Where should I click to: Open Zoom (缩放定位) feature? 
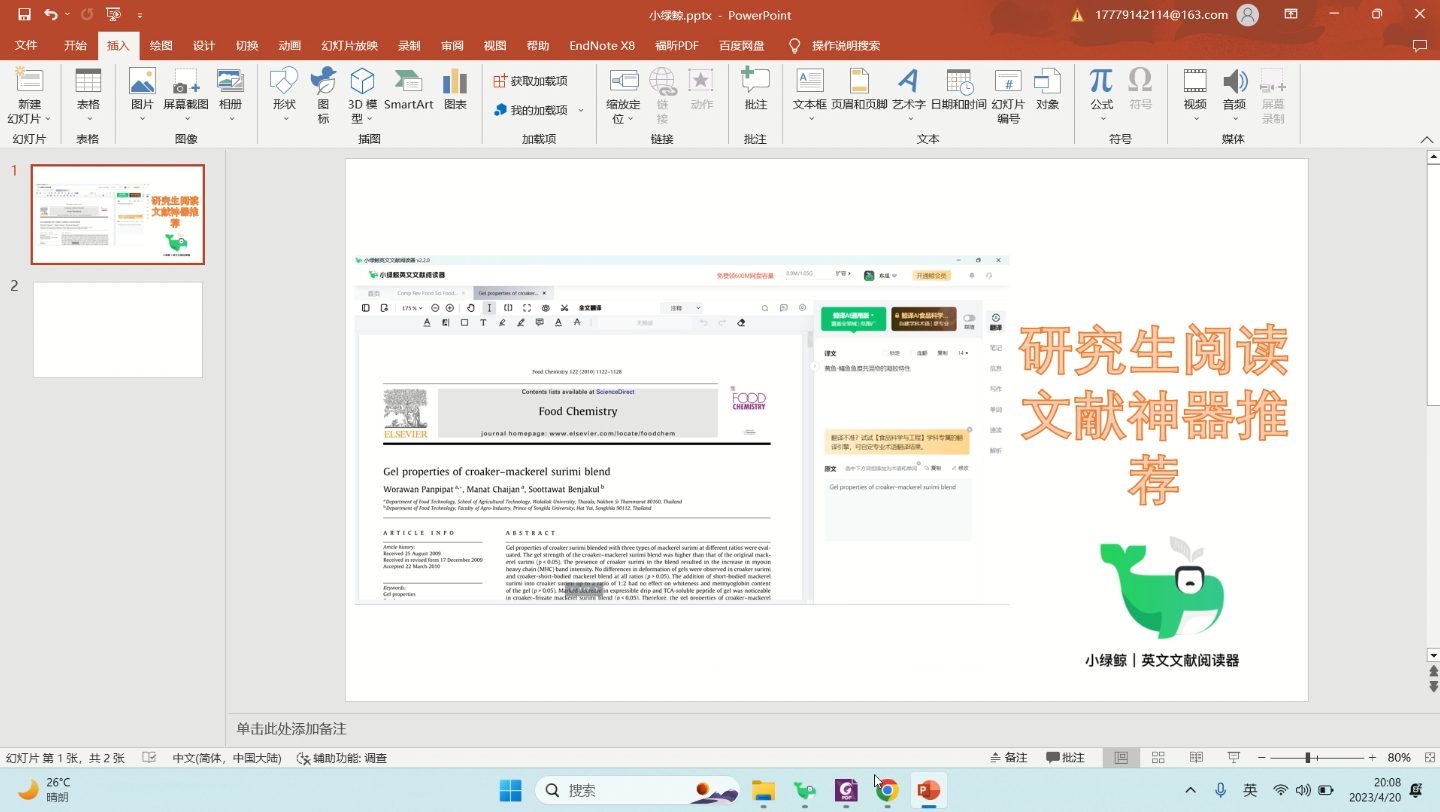coord(623,96)
